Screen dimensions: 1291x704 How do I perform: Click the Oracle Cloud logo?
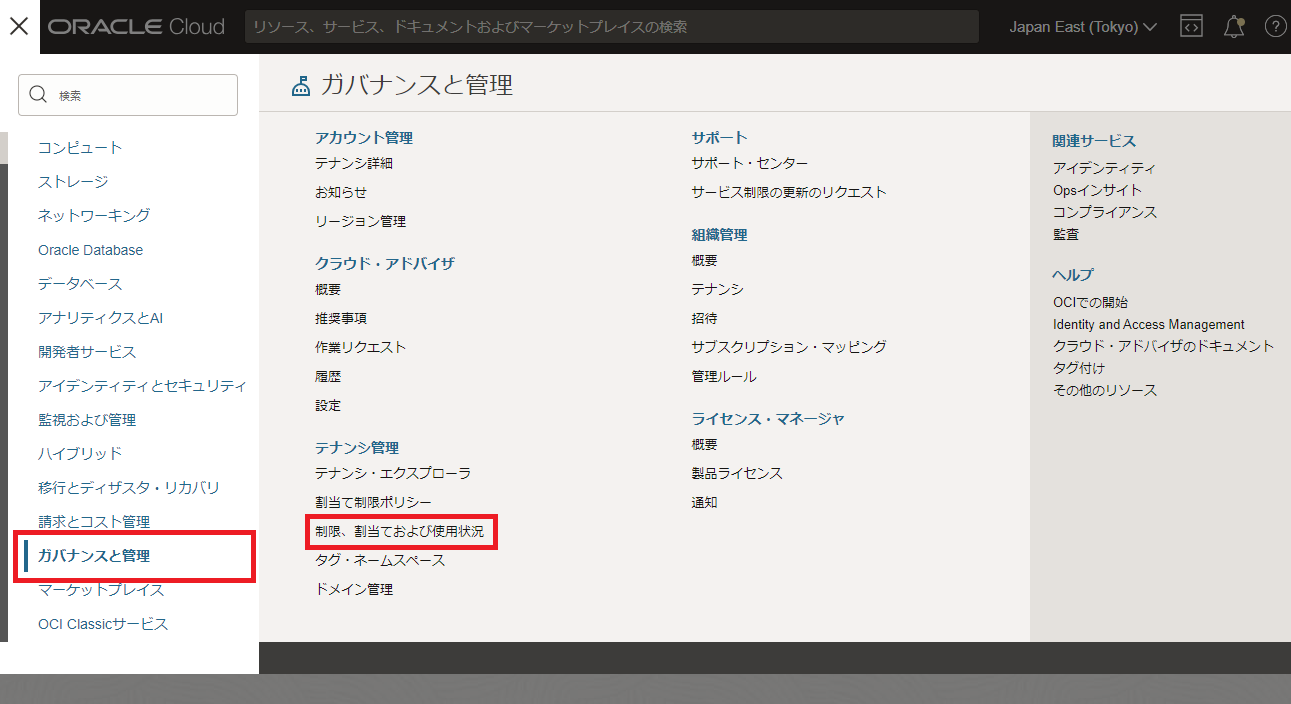(136, 27)
